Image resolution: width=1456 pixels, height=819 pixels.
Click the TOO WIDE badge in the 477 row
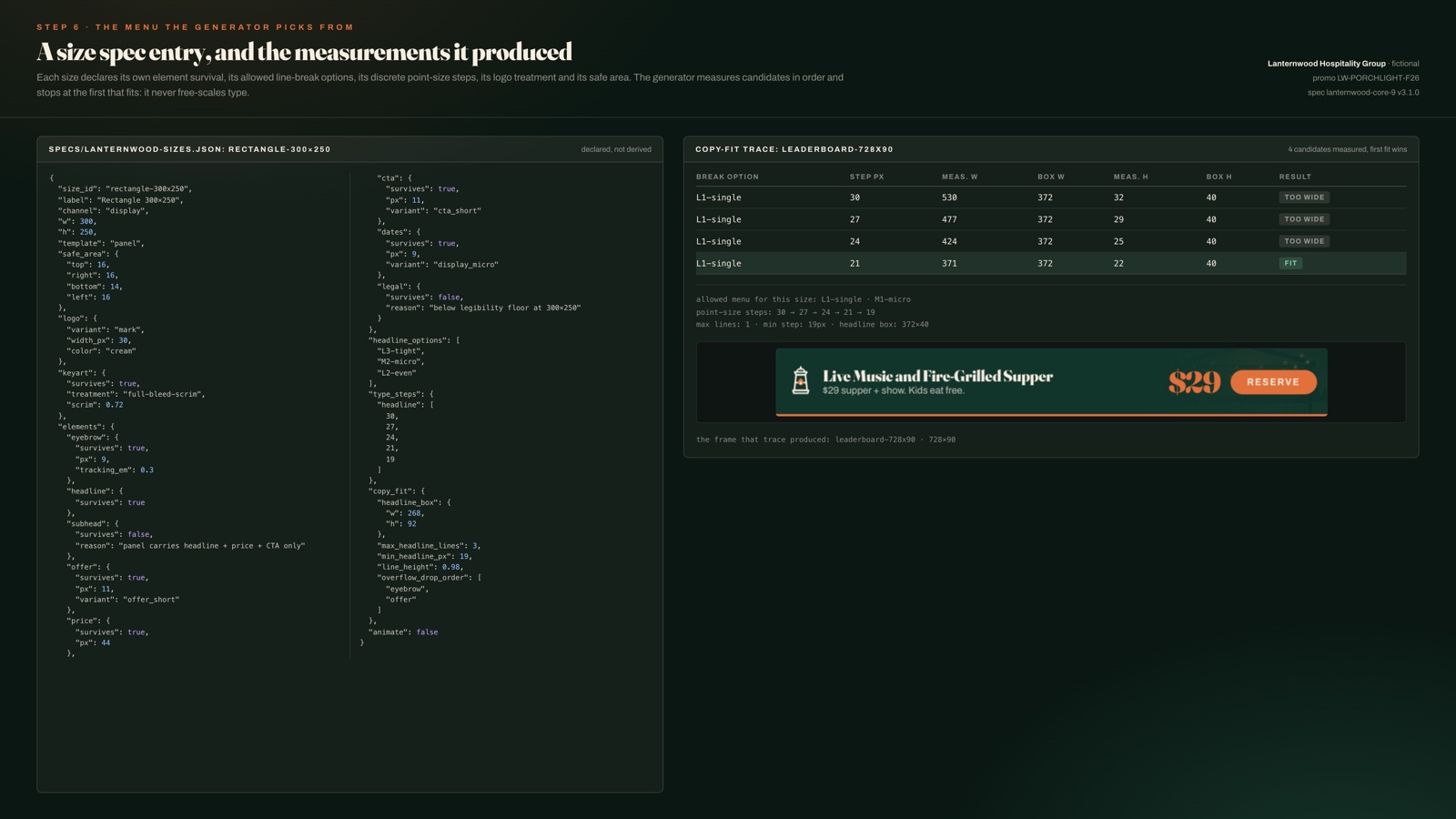coord(1304,219)
